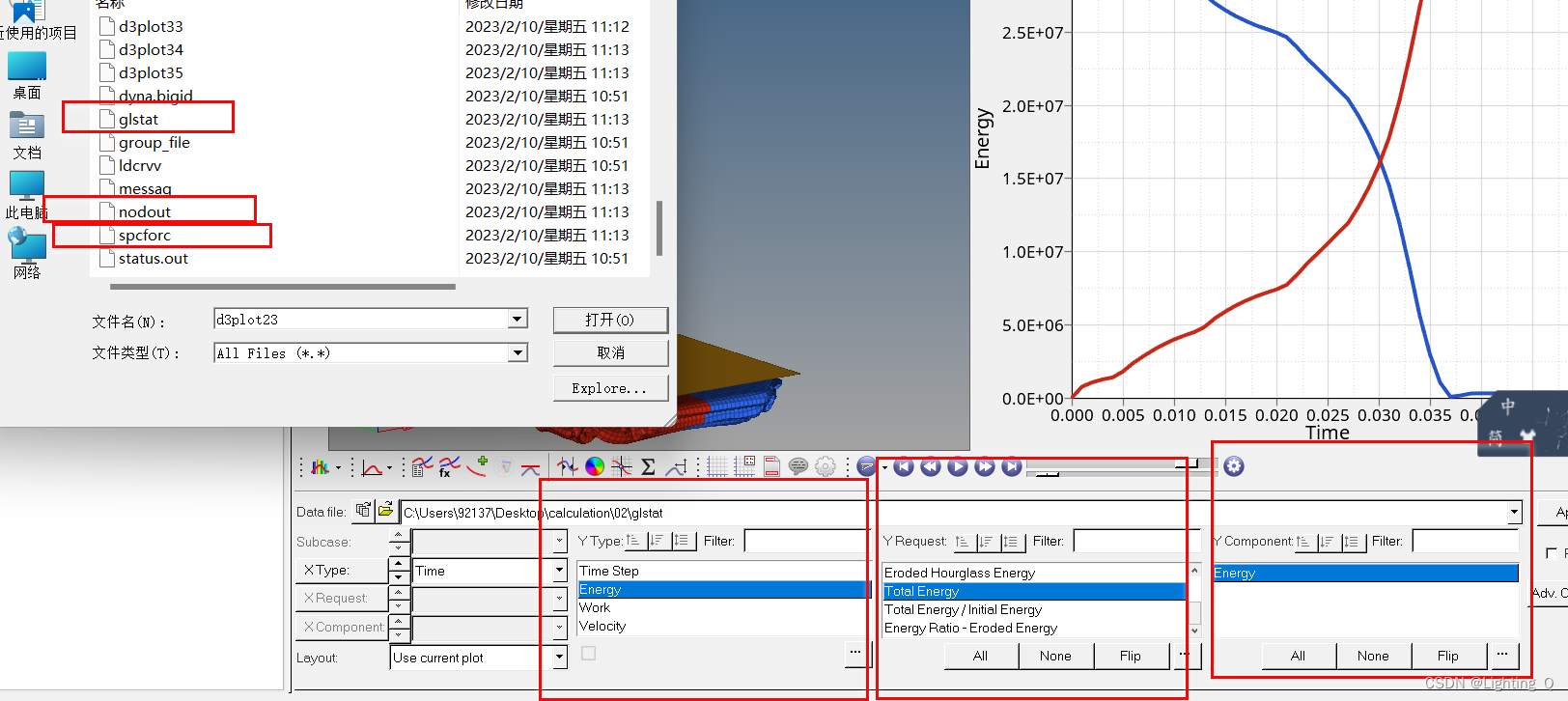
Task: Click the sigma statistics icon
Action: 649,467
